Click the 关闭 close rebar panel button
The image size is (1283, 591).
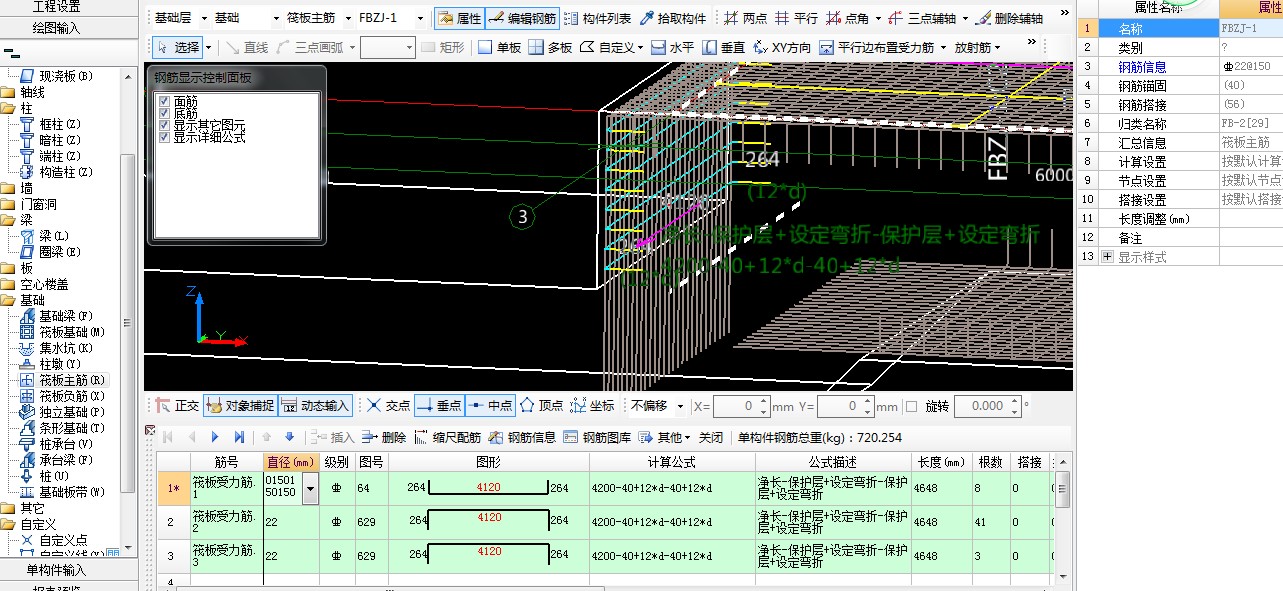tap(711, 437)
